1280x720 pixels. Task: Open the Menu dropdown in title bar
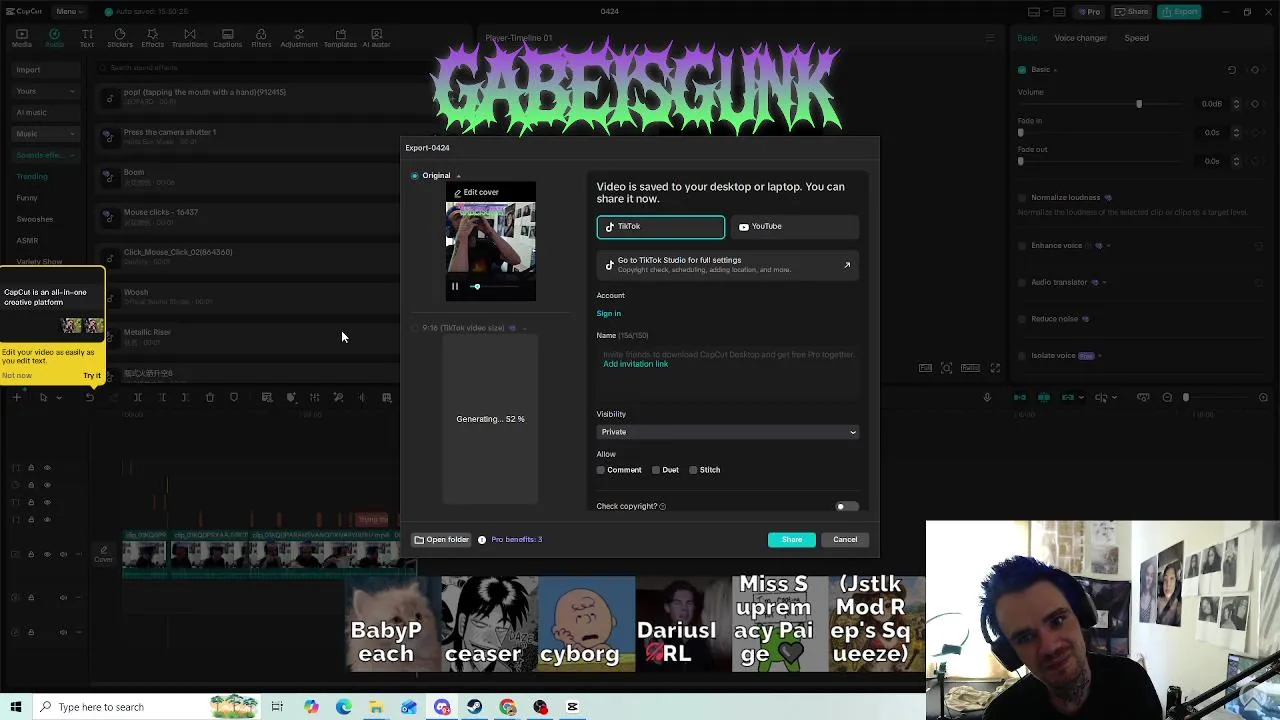pos(69,11)
